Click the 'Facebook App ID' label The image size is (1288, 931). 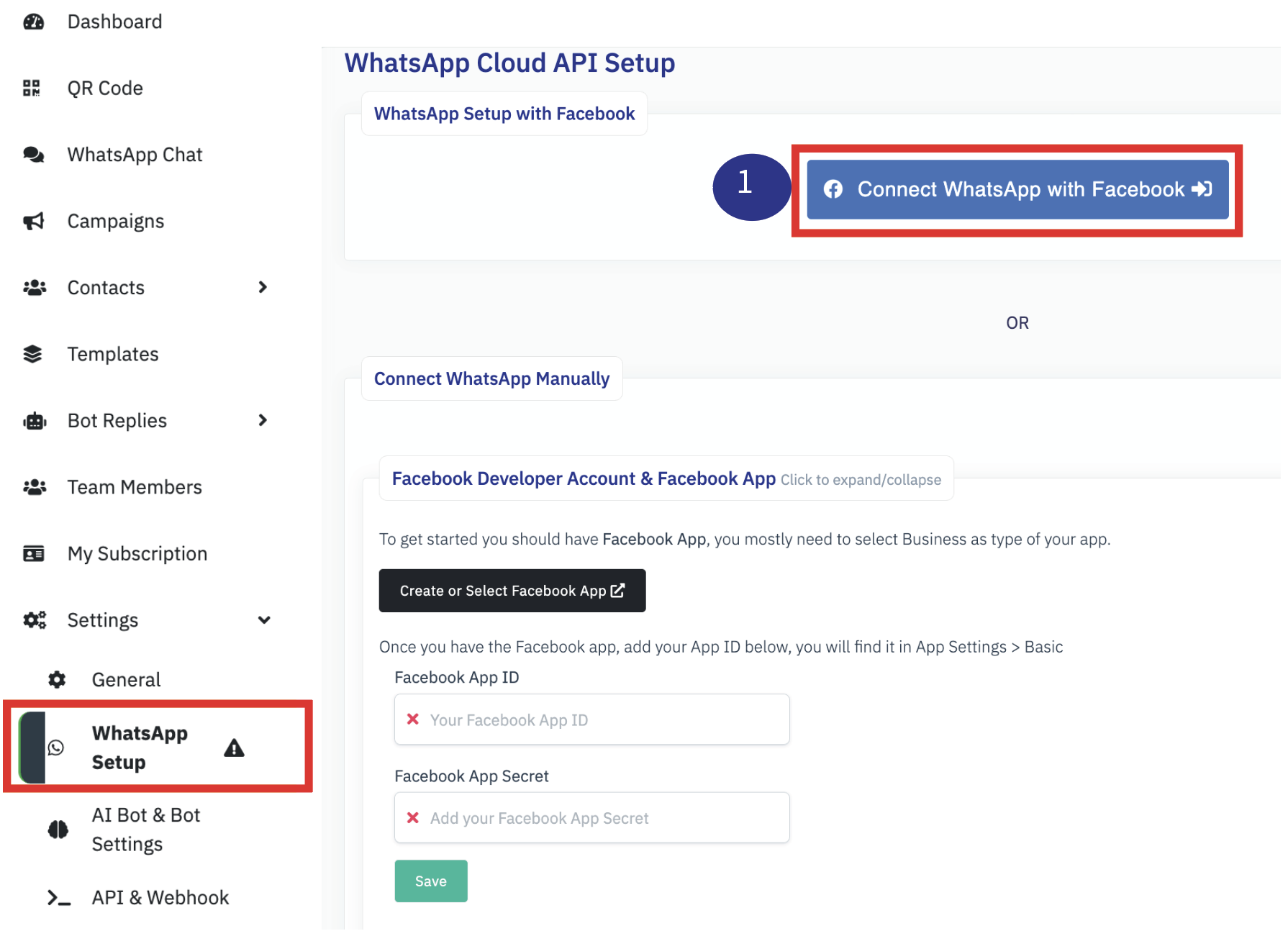[457, 677]
